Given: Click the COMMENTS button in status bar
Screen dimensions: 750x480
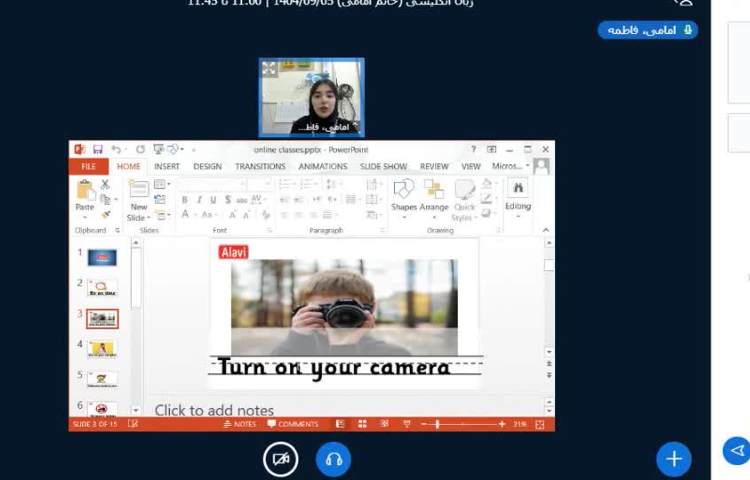Looking at the screenshot, I should pos(293,424).
